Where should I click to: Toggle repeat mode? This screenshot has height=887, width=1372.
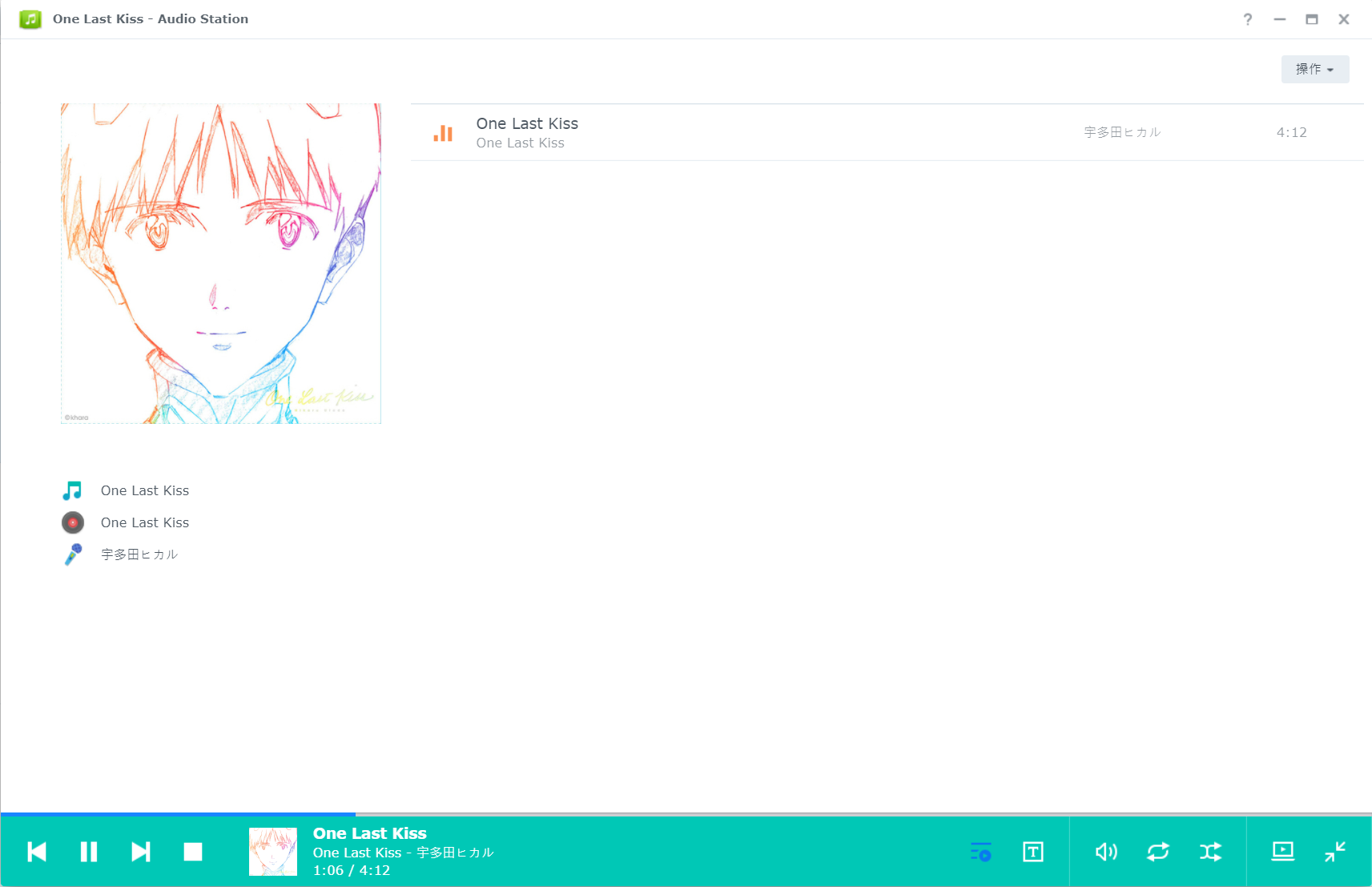pos(1158,852)
